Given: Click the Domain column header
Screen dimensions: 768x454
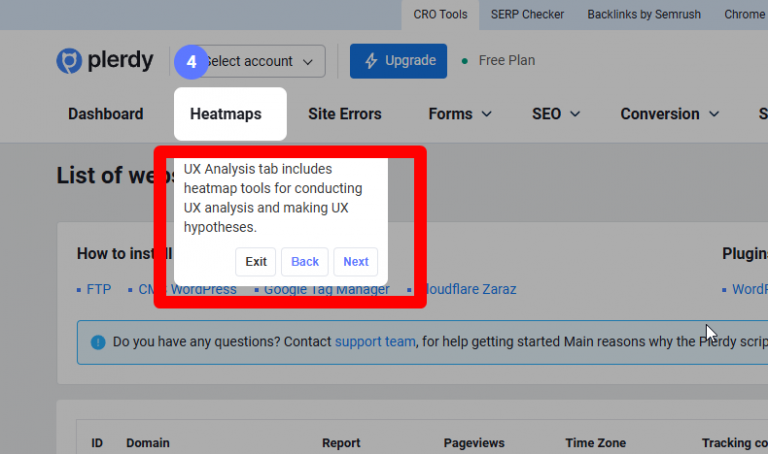Looking at the screenshot, I should [148, 443].
